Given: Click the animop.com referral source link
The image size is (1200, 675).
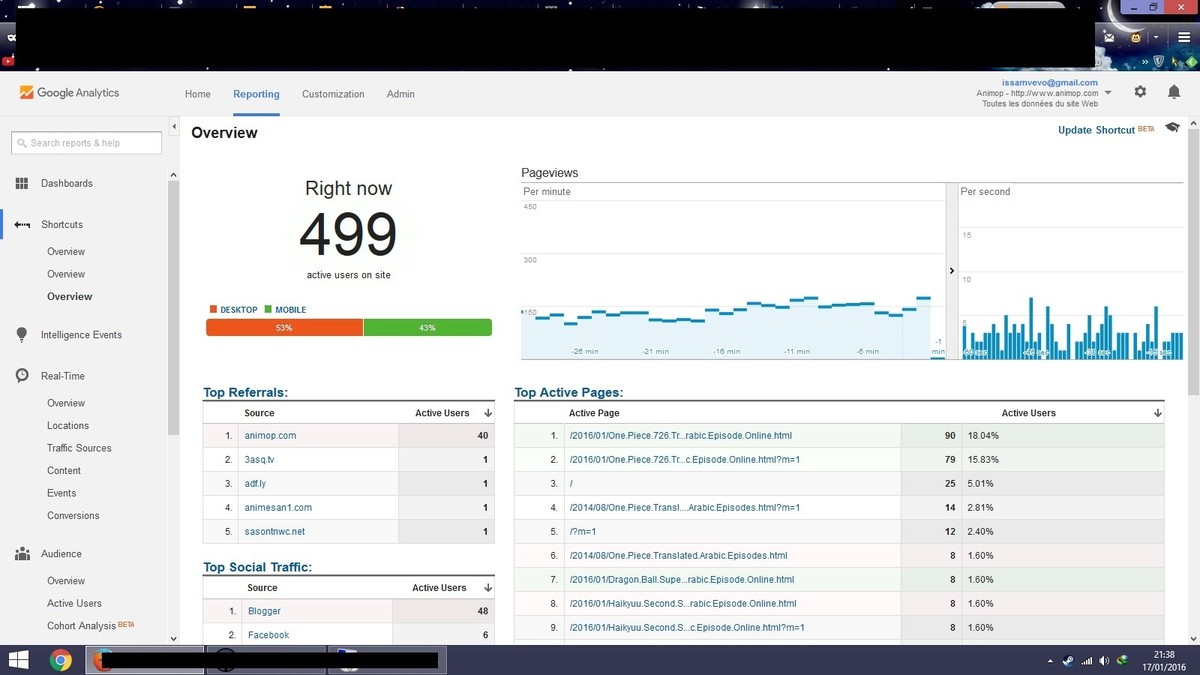Looking at the screenshot, I should click(x=270, y=436).
